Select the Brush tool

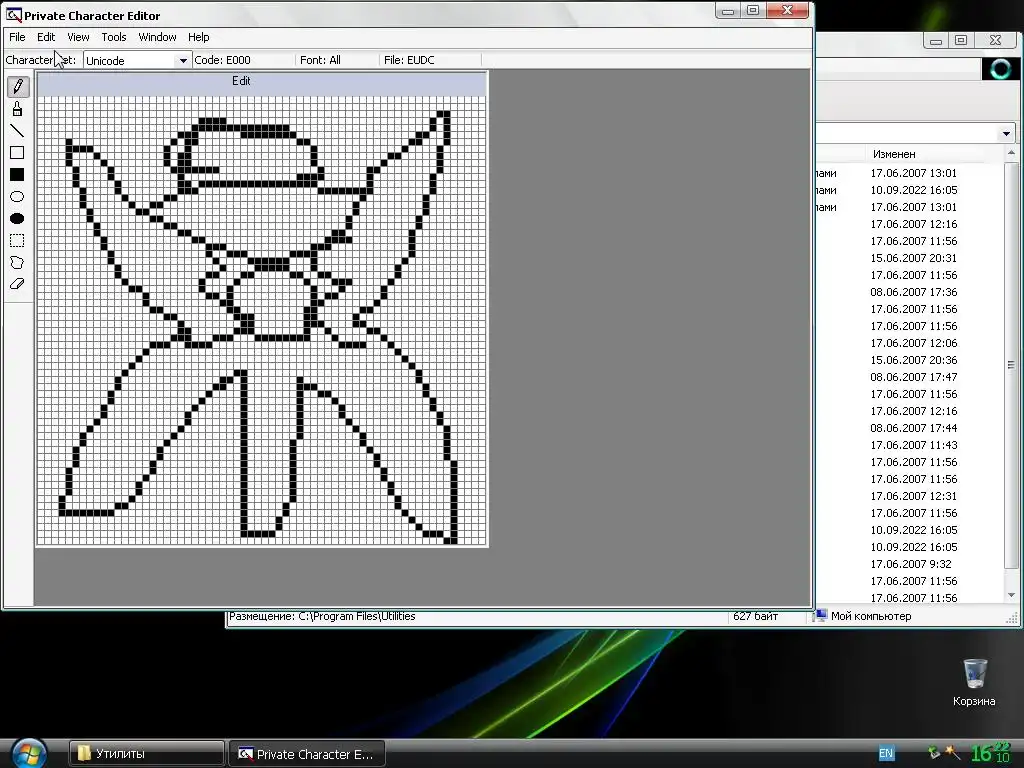click(x=18, y=108)
